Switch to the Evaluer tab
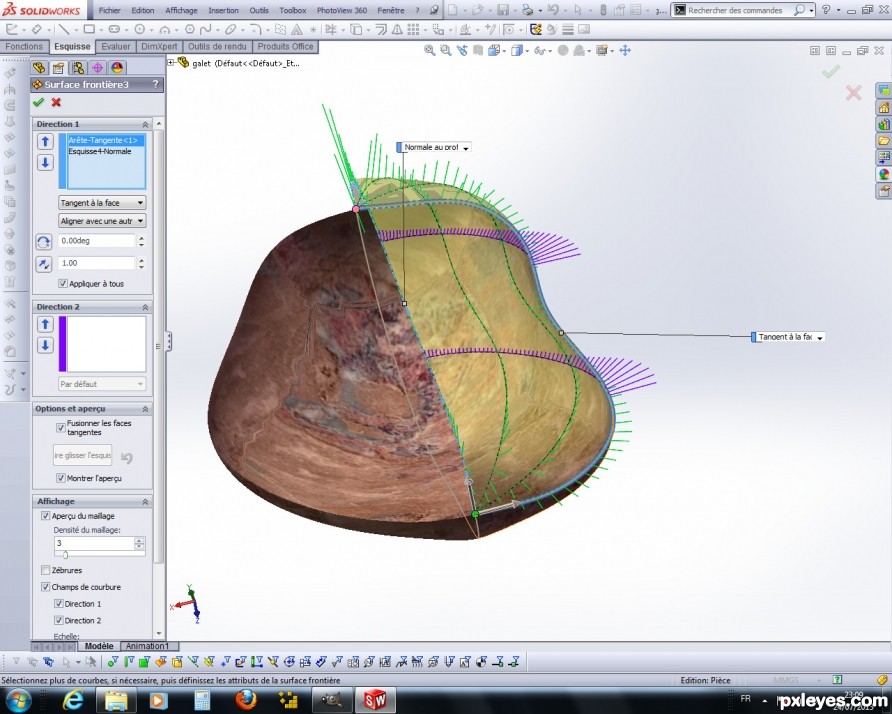Screen dimensions: 892x714 pos(116,47)
